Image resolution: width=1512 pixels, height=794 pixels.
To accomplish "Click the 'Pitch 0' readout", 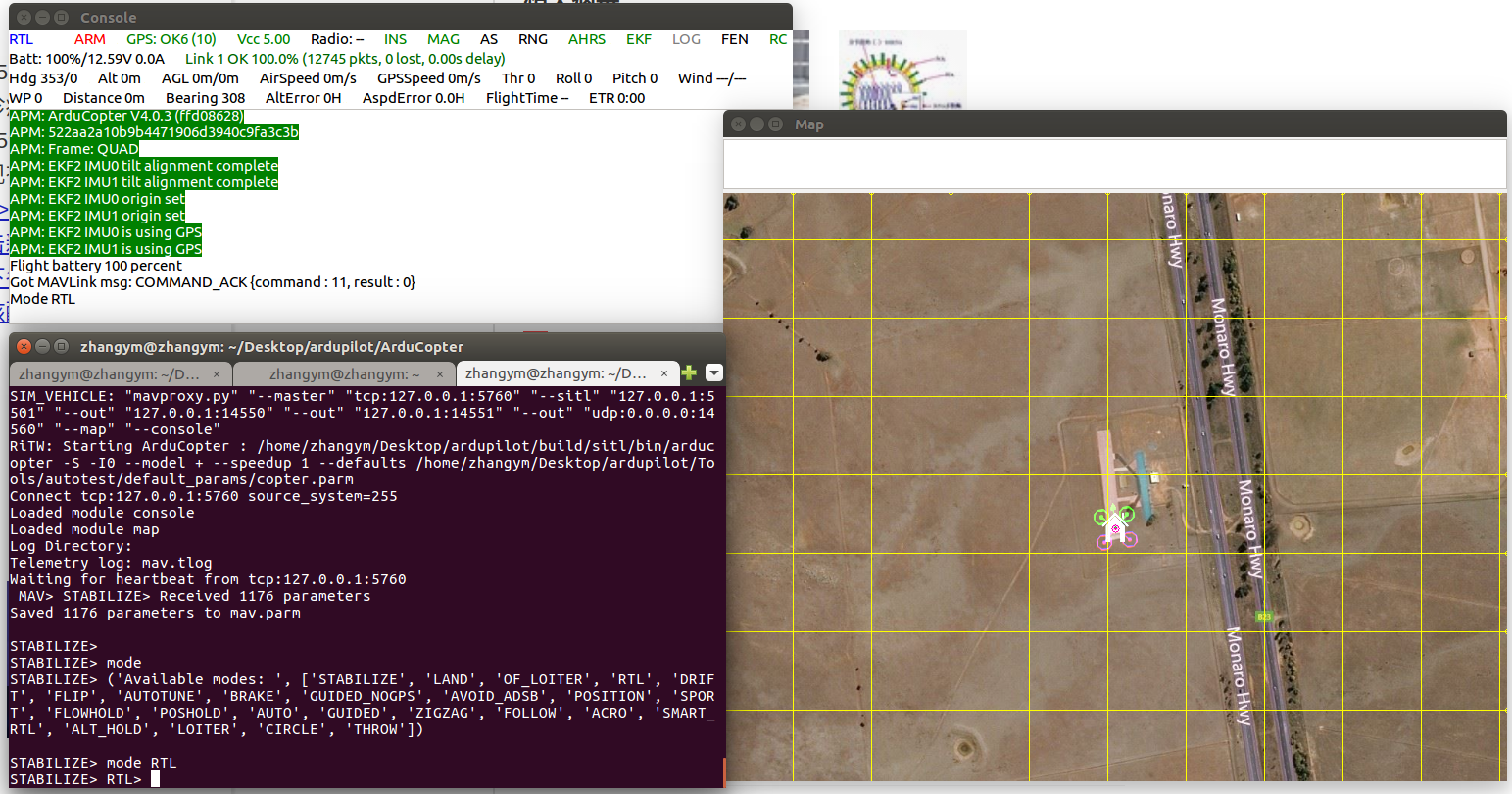I will (x=635, y=78).
